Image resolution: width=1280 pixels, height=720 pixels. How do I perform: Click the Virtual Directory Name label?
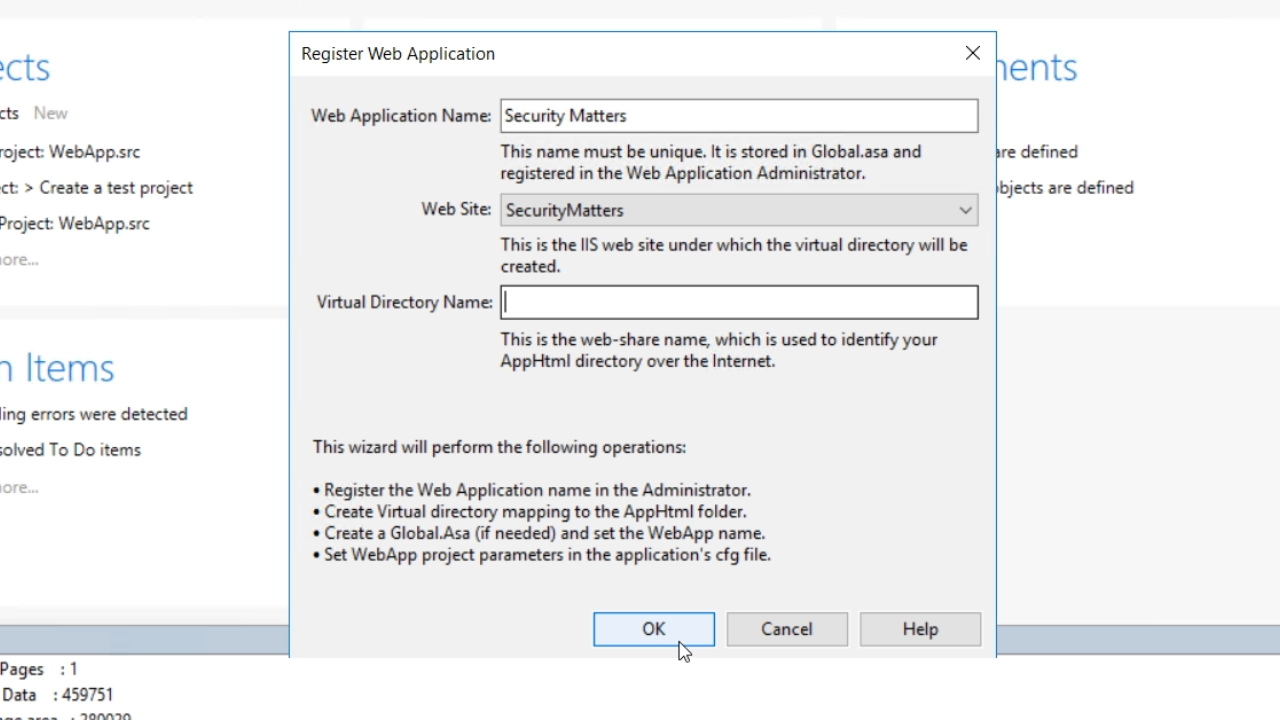[404, 302]
